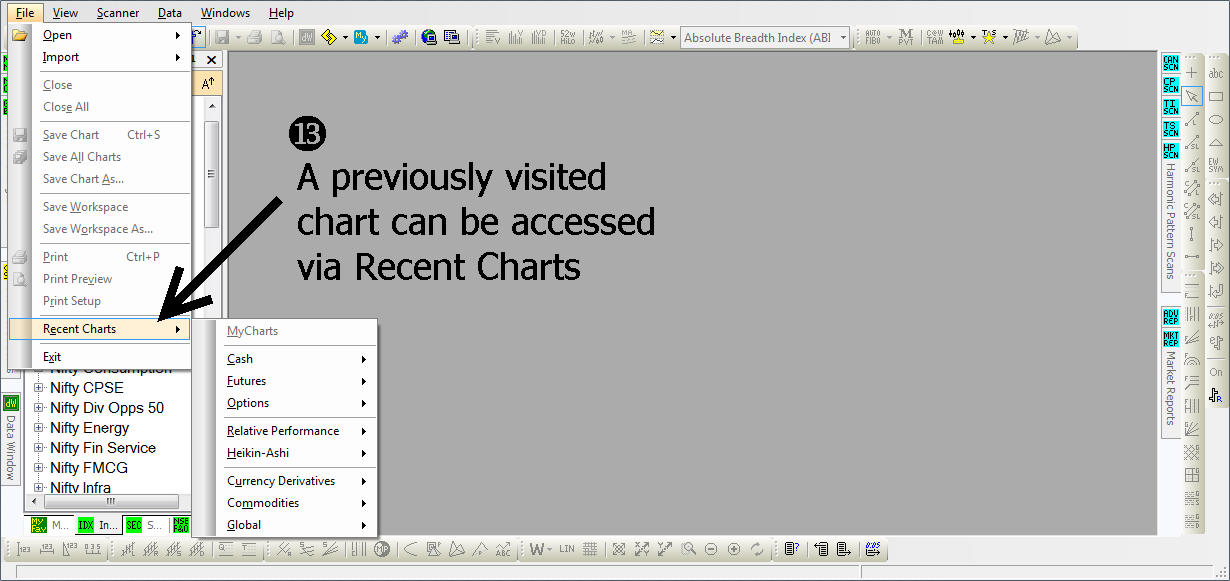Viewport: 1230px width, 581px height.
Task: Click the MP market profile icon
Action: click(x=382, y=549)
